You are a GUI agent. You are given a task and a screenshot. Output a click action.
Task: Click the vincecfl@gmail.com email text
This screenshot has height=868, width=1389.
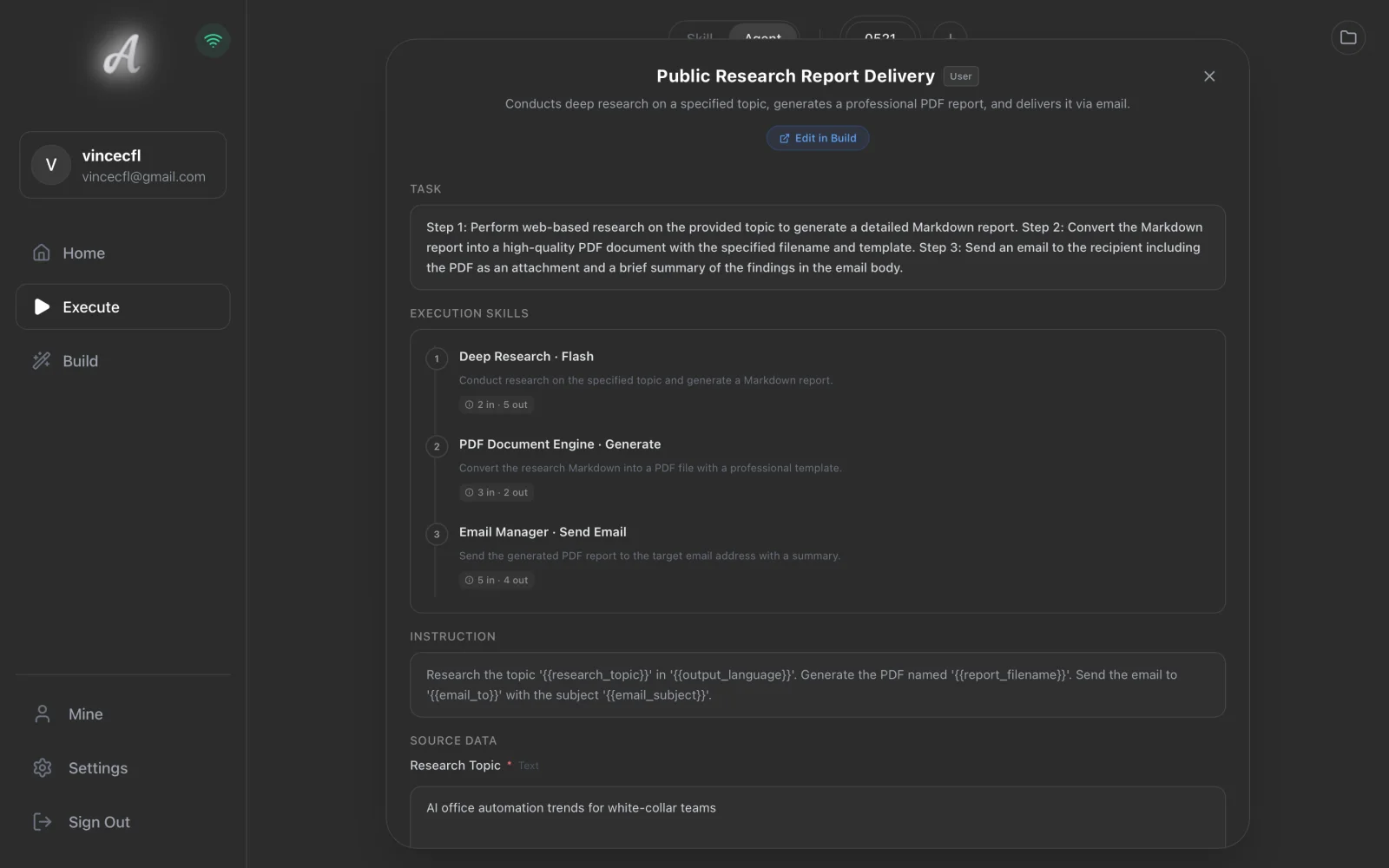click(x=144, y=177)
